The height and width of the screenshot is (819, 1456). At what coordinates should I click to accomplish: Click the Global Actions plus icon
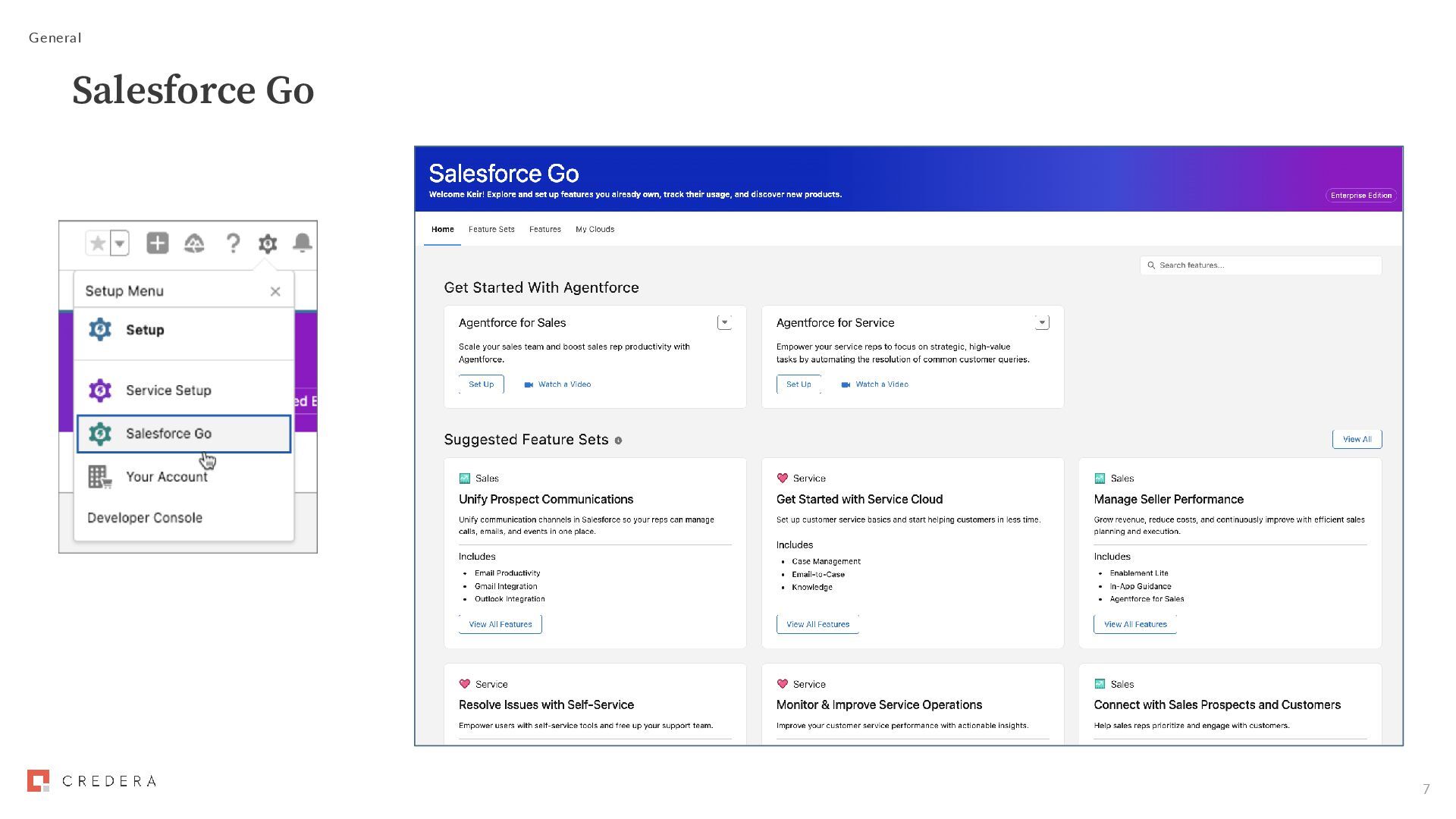[157, 243]
